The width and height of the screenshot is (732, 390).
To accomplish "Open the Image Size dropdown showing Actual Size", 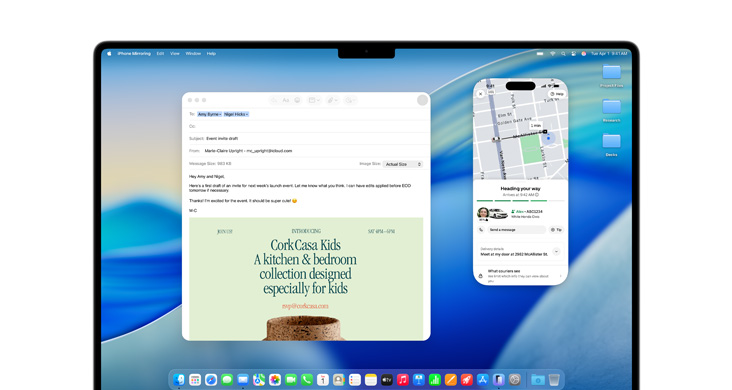I will [403, 164].
